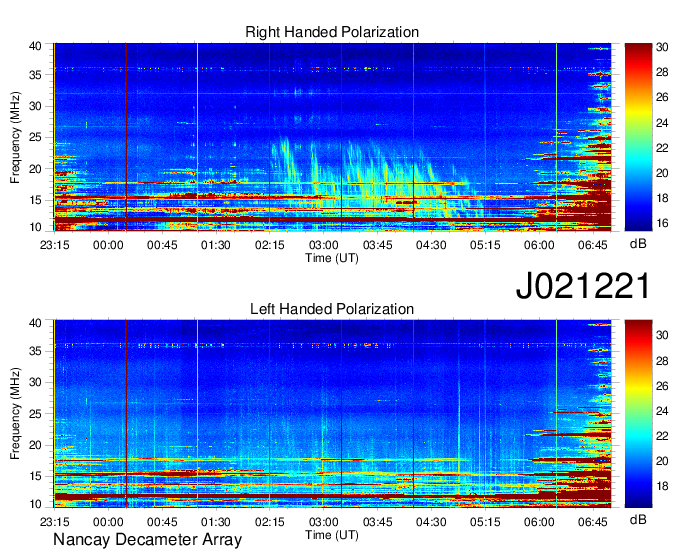Click the 'dB' label of the Left Handed colorbar
The width and height of the screenshot is (680, 552).
(x=638, y=519)
